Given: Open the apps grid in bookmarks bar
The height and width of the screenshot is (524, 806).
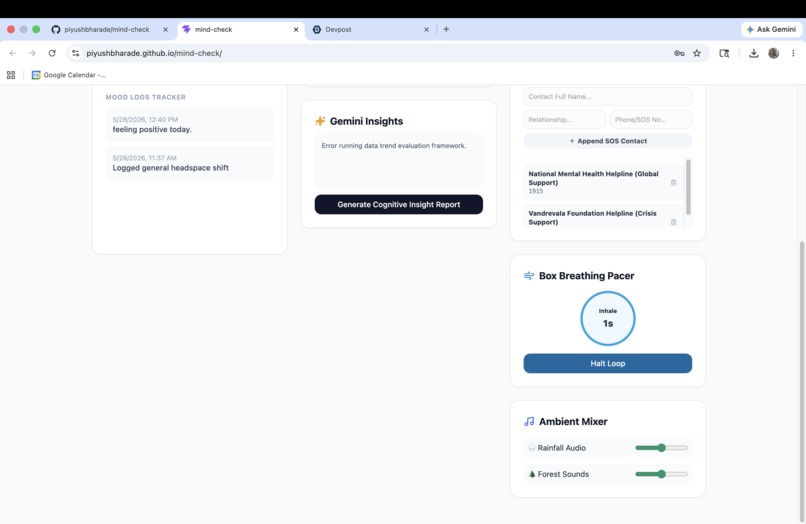Looking at the screenshot, I should tap(11, 75).
